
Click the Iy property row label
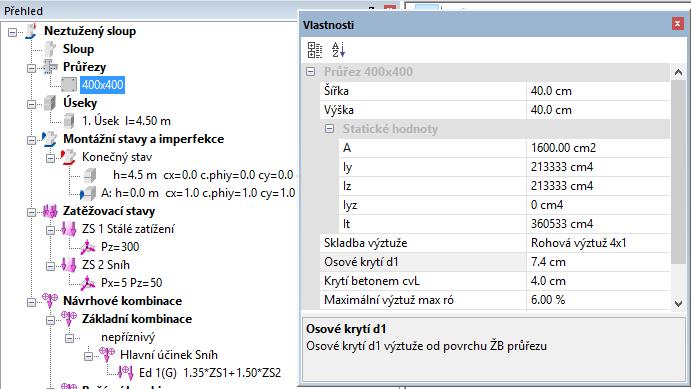[x=348, y=167]
